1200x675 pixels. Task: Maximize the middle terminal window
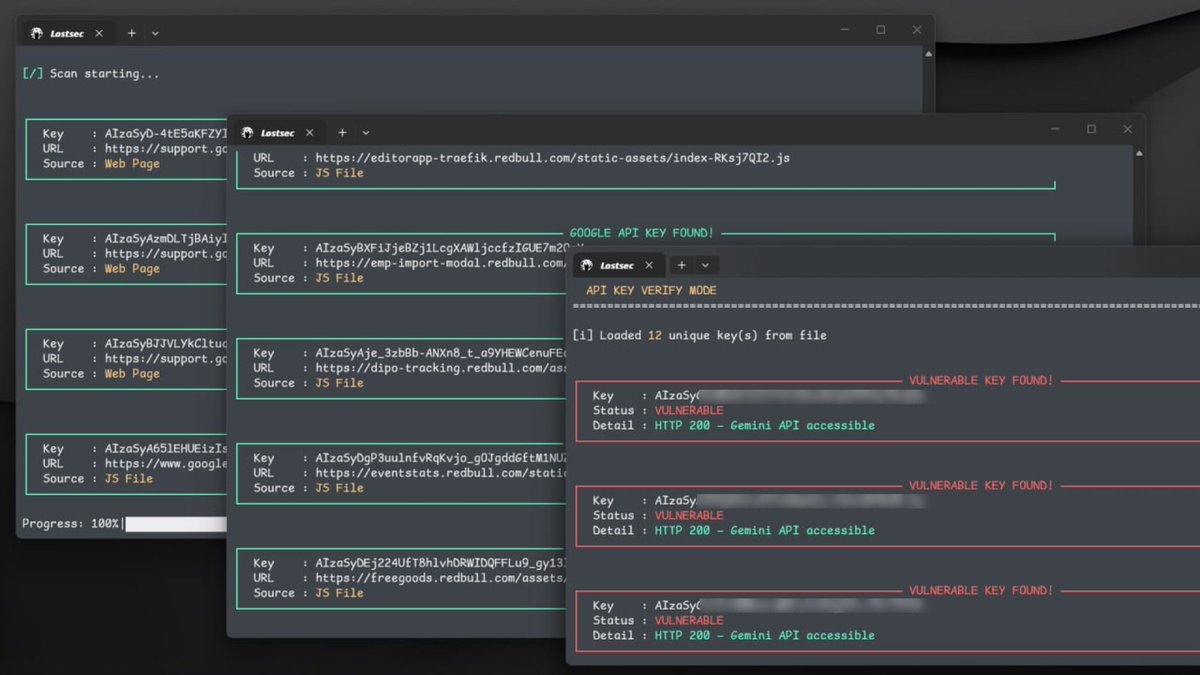[x=1092, y=129]
